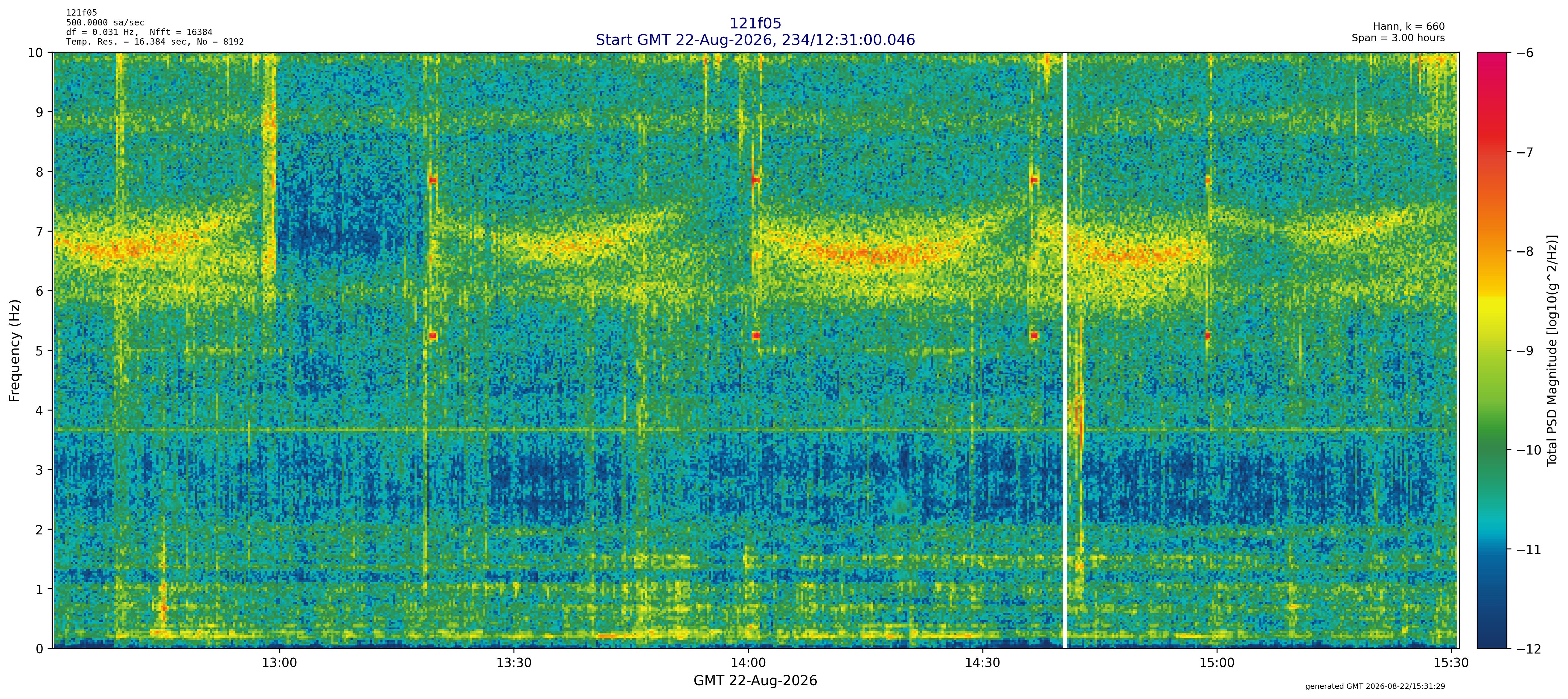Select the 15:00 time axis tick label
Viewport: 1568px width, 699px height.
coord(1217,662)
